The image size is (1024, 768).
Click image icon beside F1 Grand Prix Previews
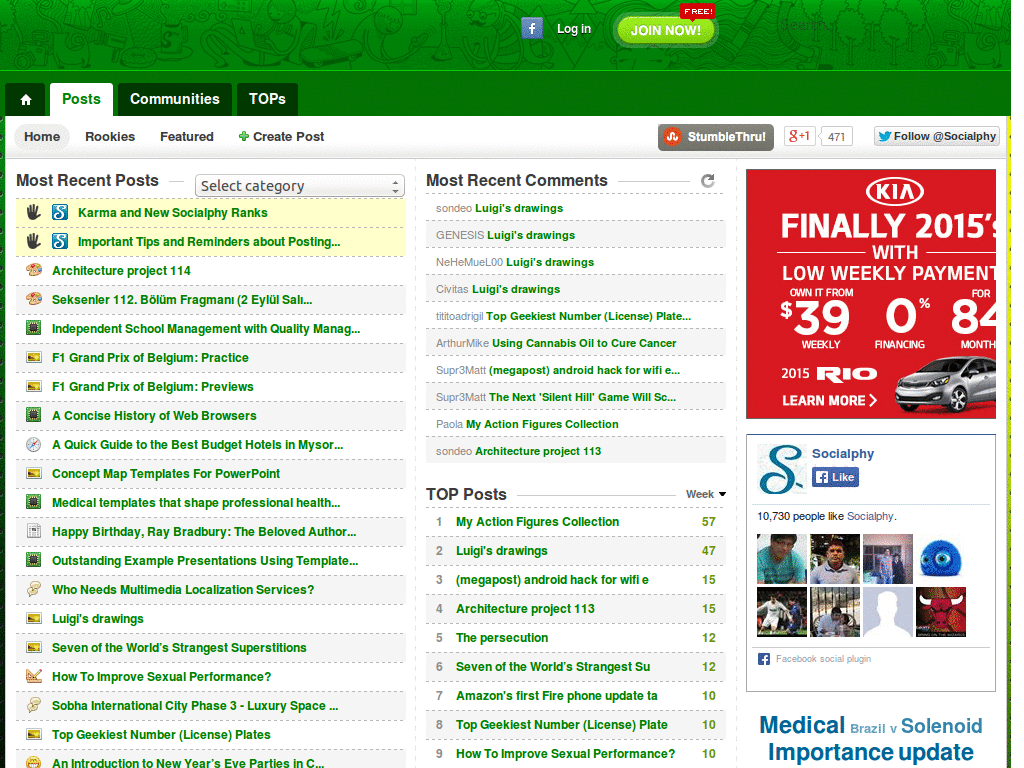tap(33, 386)
